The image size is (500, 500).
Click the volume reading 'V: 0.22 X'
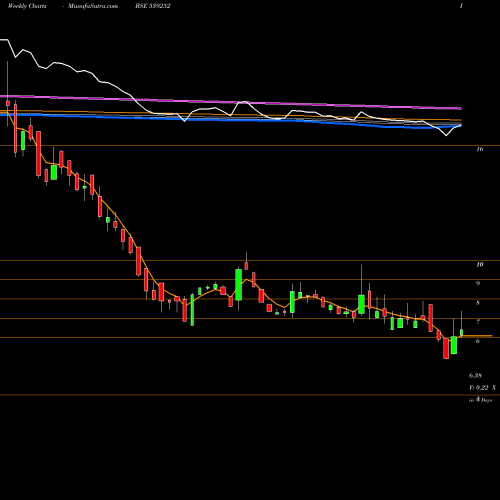[482, 388]
